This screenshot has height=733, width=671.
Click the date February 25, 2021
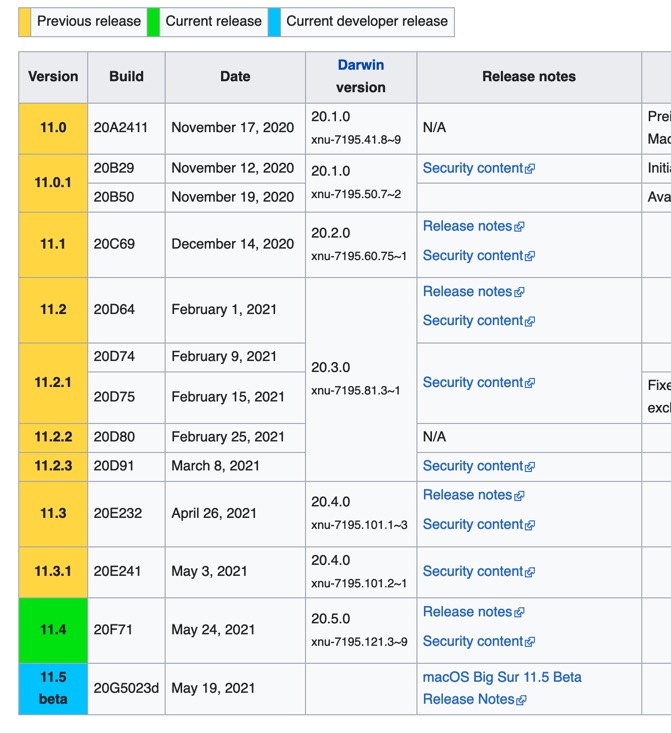(228, 437)
